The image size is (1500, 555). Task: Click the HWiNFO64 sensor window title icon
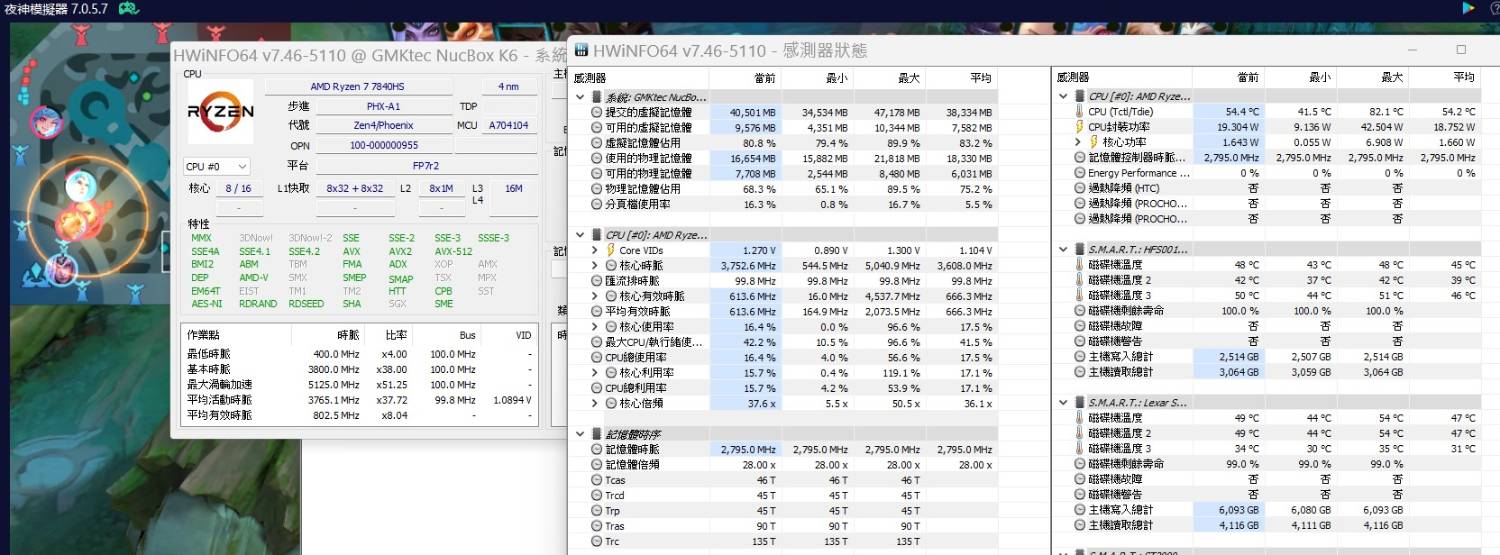click(580, 50)
